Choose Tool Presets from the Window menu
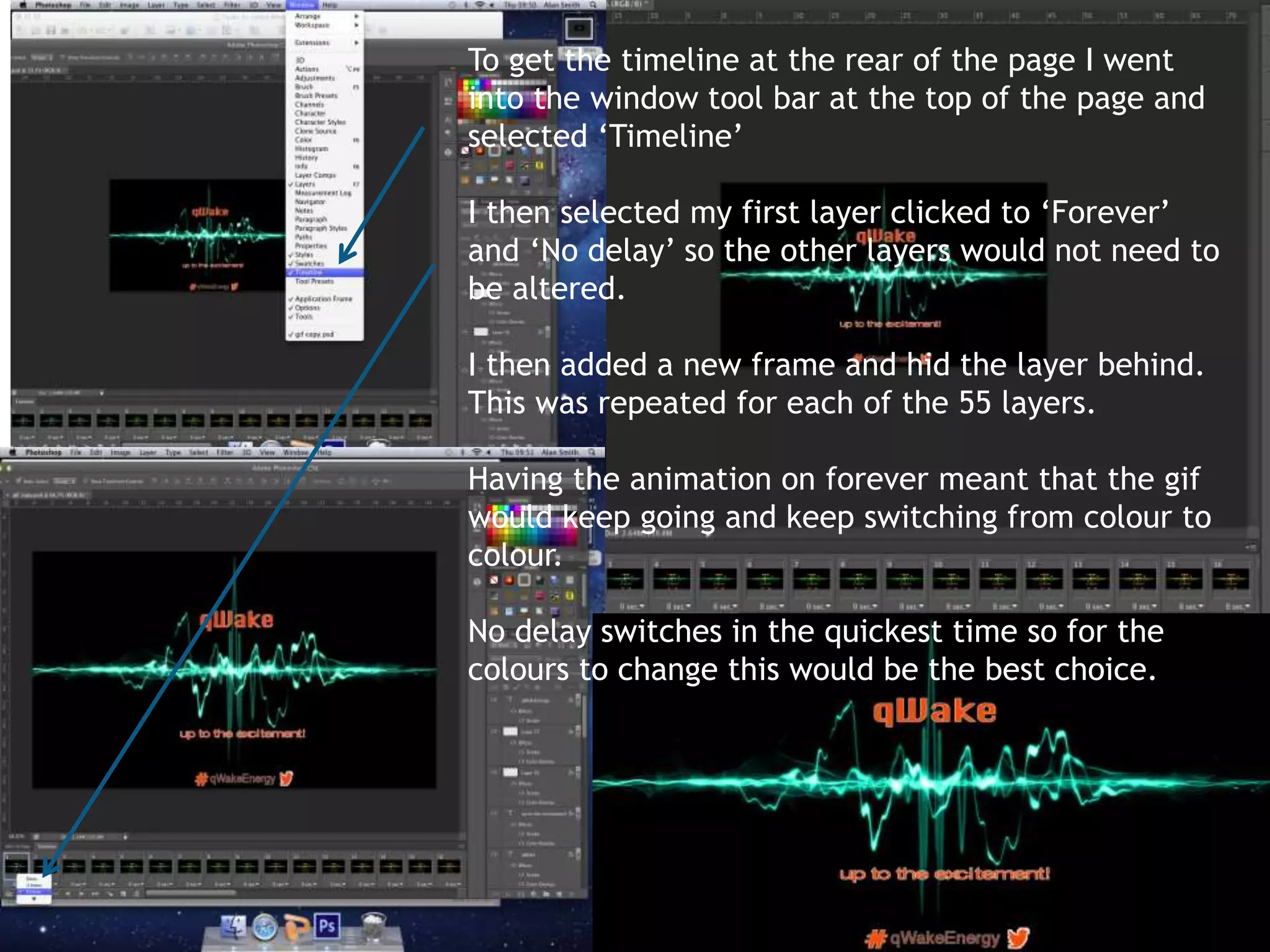This screenshot has height=952, width=1270. click(x=314, y=281)
